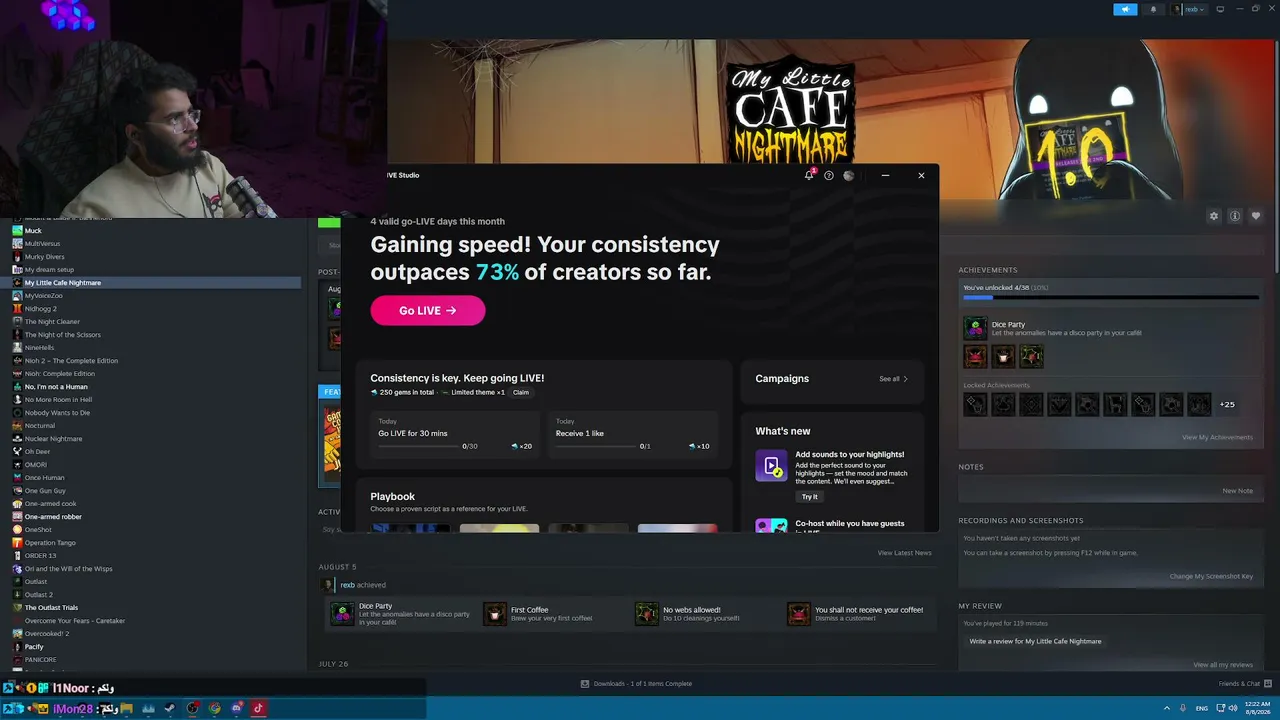Select My Little Cafe Nightmare in library
The width and height of the screenshot is (1280, 720).
(156, 283)
